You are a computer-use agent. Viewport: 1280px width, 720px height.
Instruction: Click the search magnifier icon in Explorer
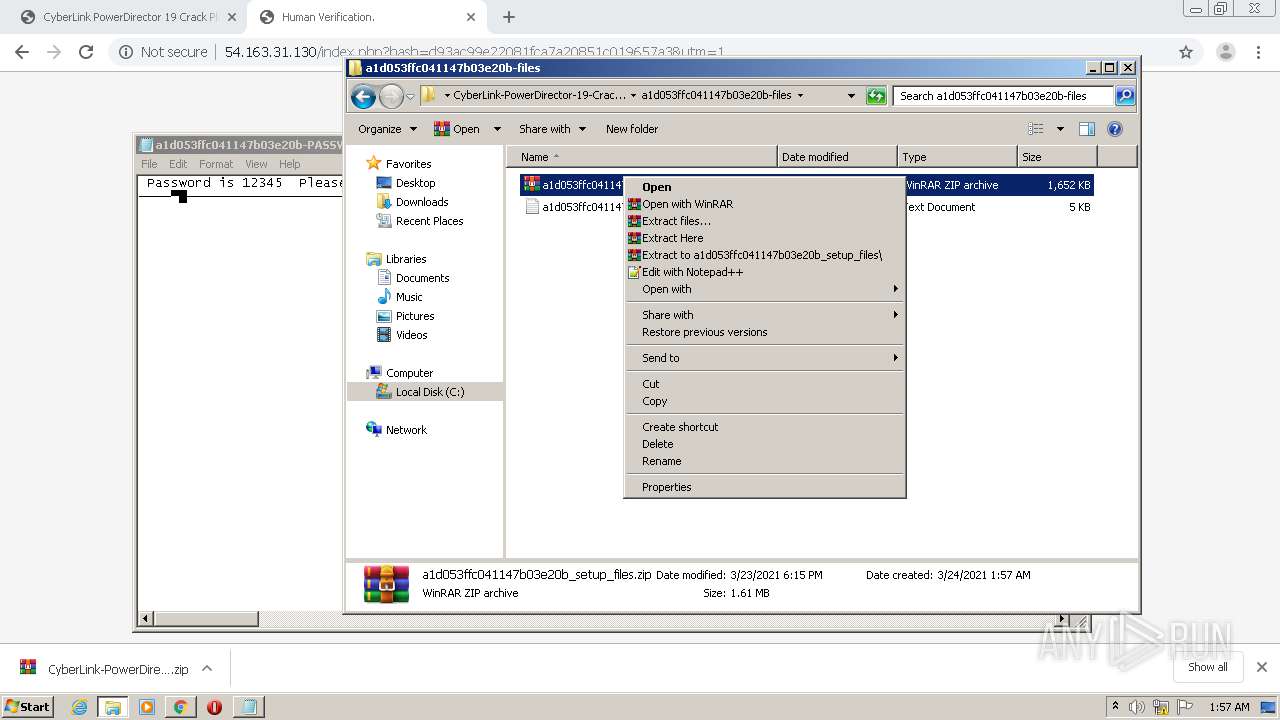click(x=1125, y=96)
